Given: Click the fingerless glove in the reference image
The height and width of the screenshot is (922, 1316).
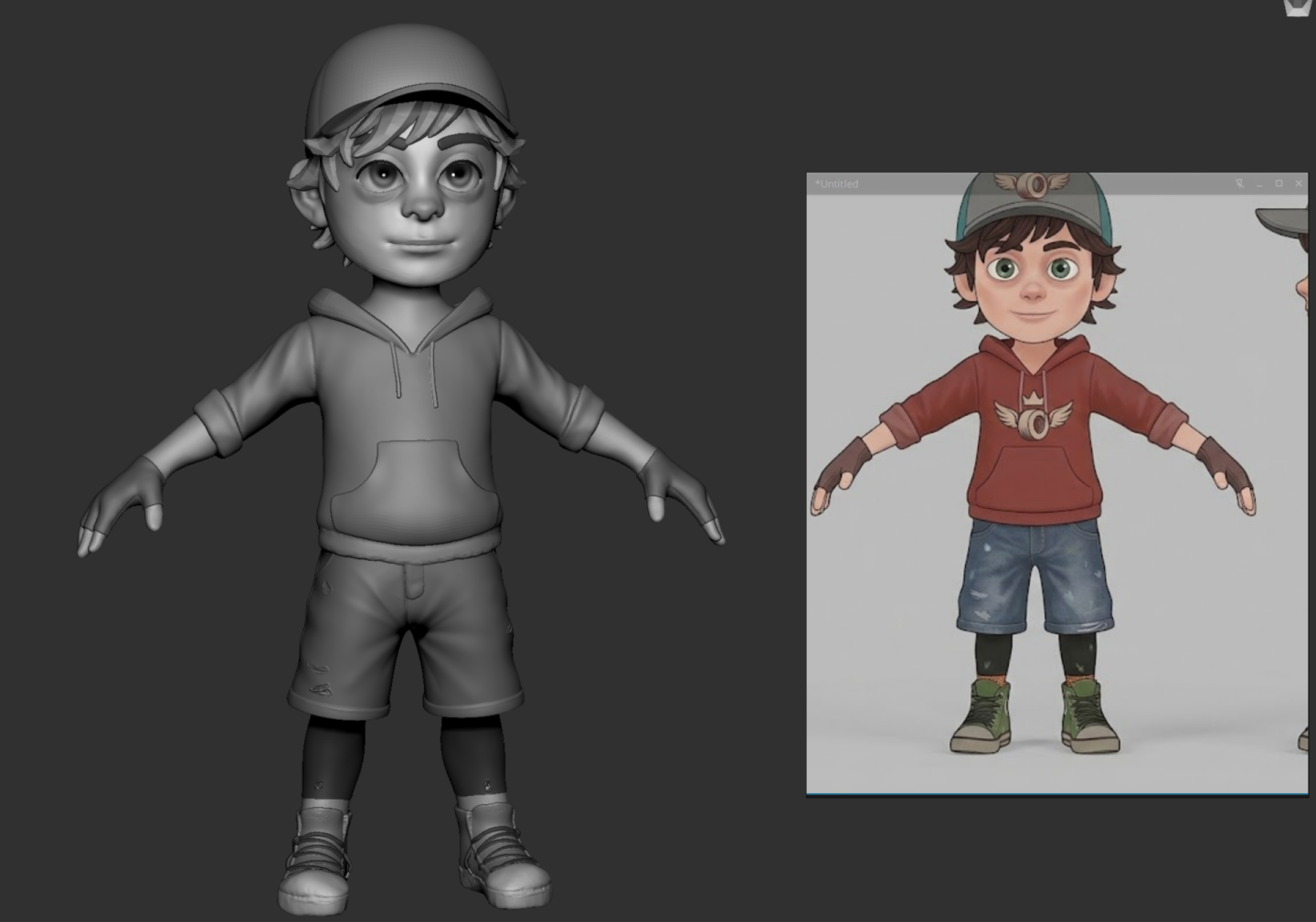Looking at the screenshot, I should [x=836, y=466].
